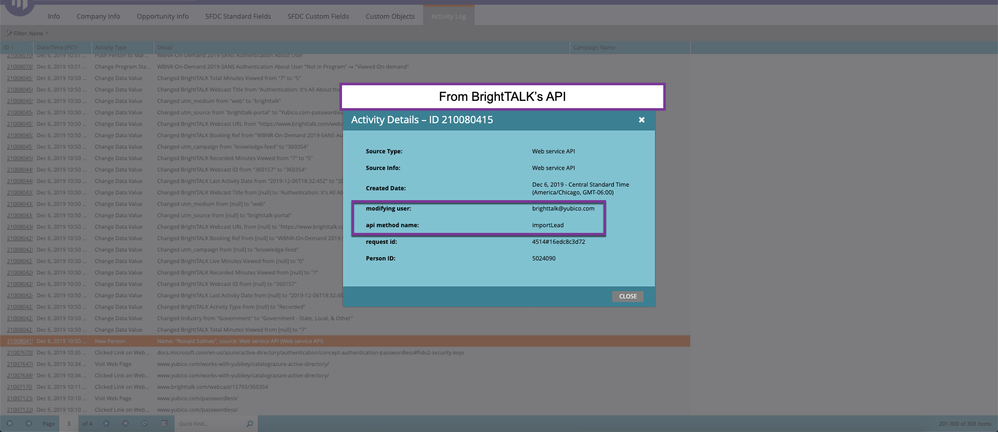998x432 pixels.
Task: Click the CLOSE button in Activity Details
Action: [x=628, y=296]
